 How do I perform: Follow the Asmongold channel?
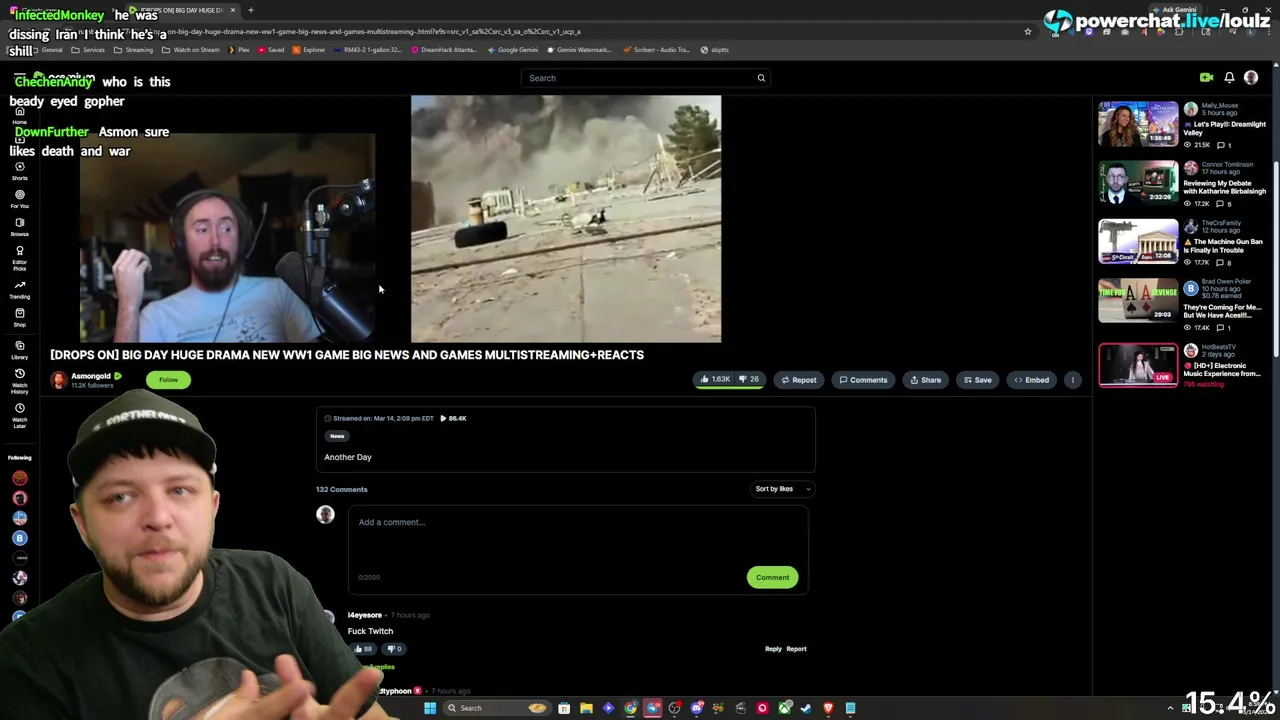point(168,380)
